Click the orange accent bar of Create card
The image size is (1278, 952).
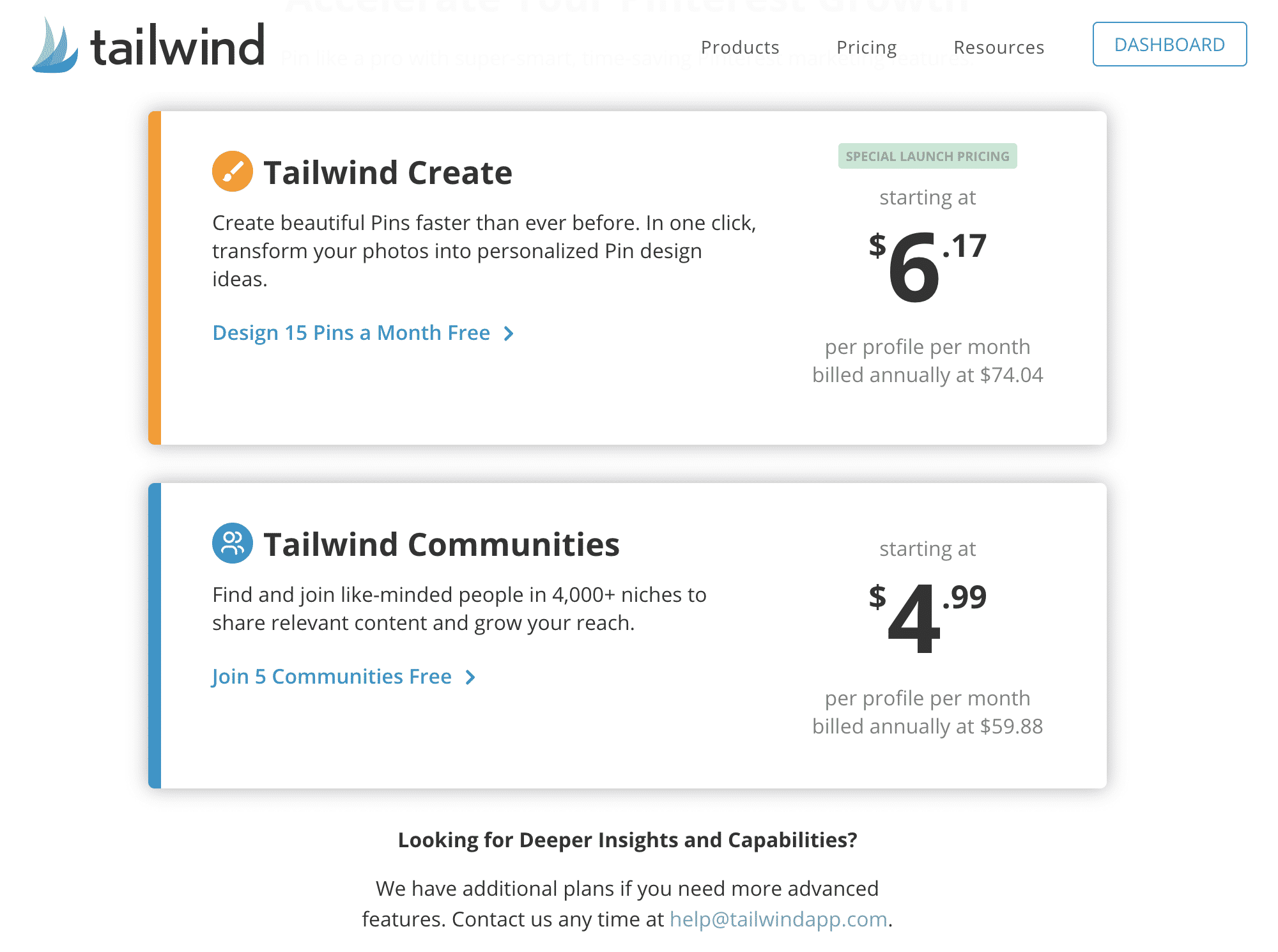coord(155,278)
